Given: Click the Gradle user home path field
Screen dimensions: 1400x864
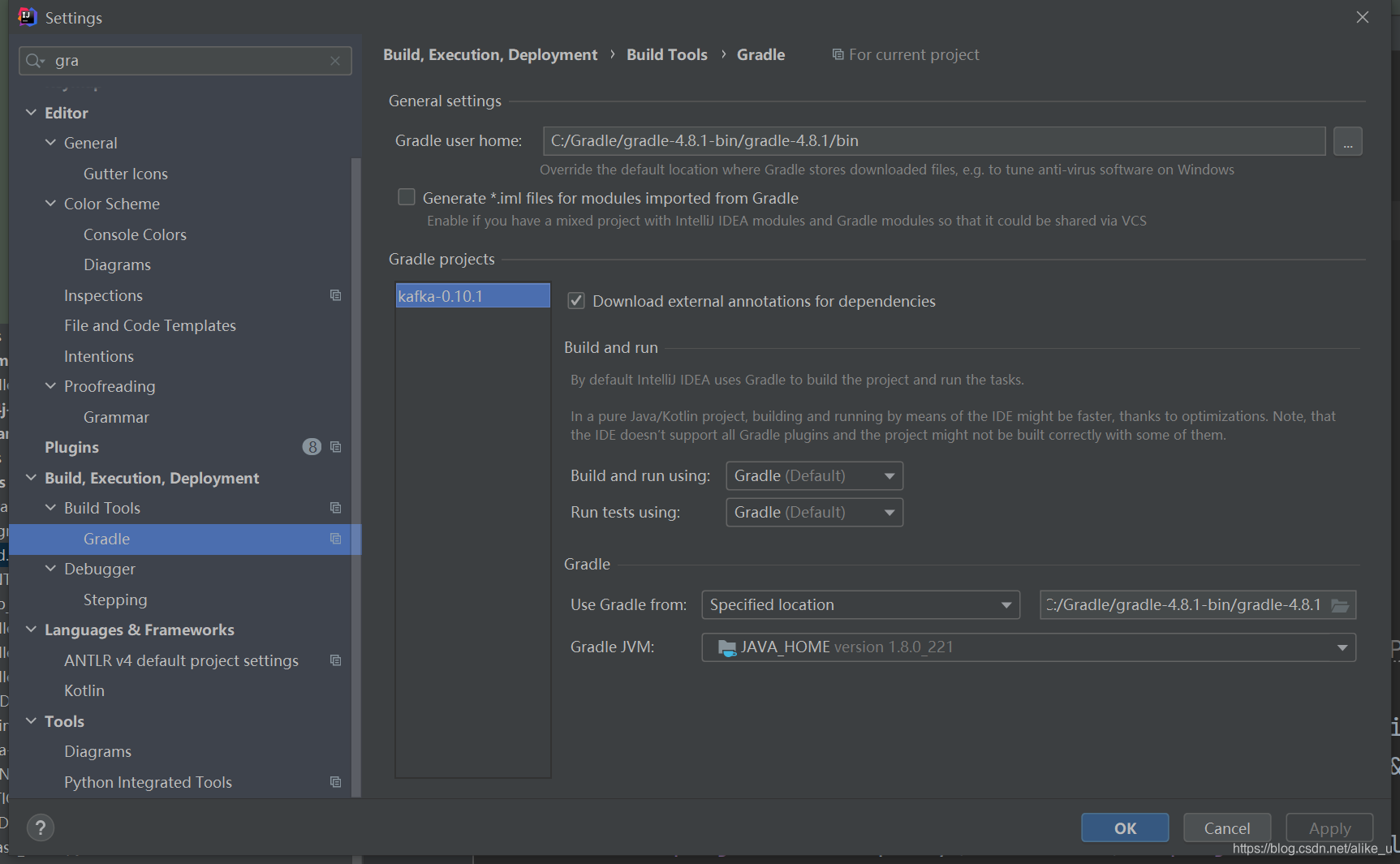Looking at the screenshot, I should [934, 141].
